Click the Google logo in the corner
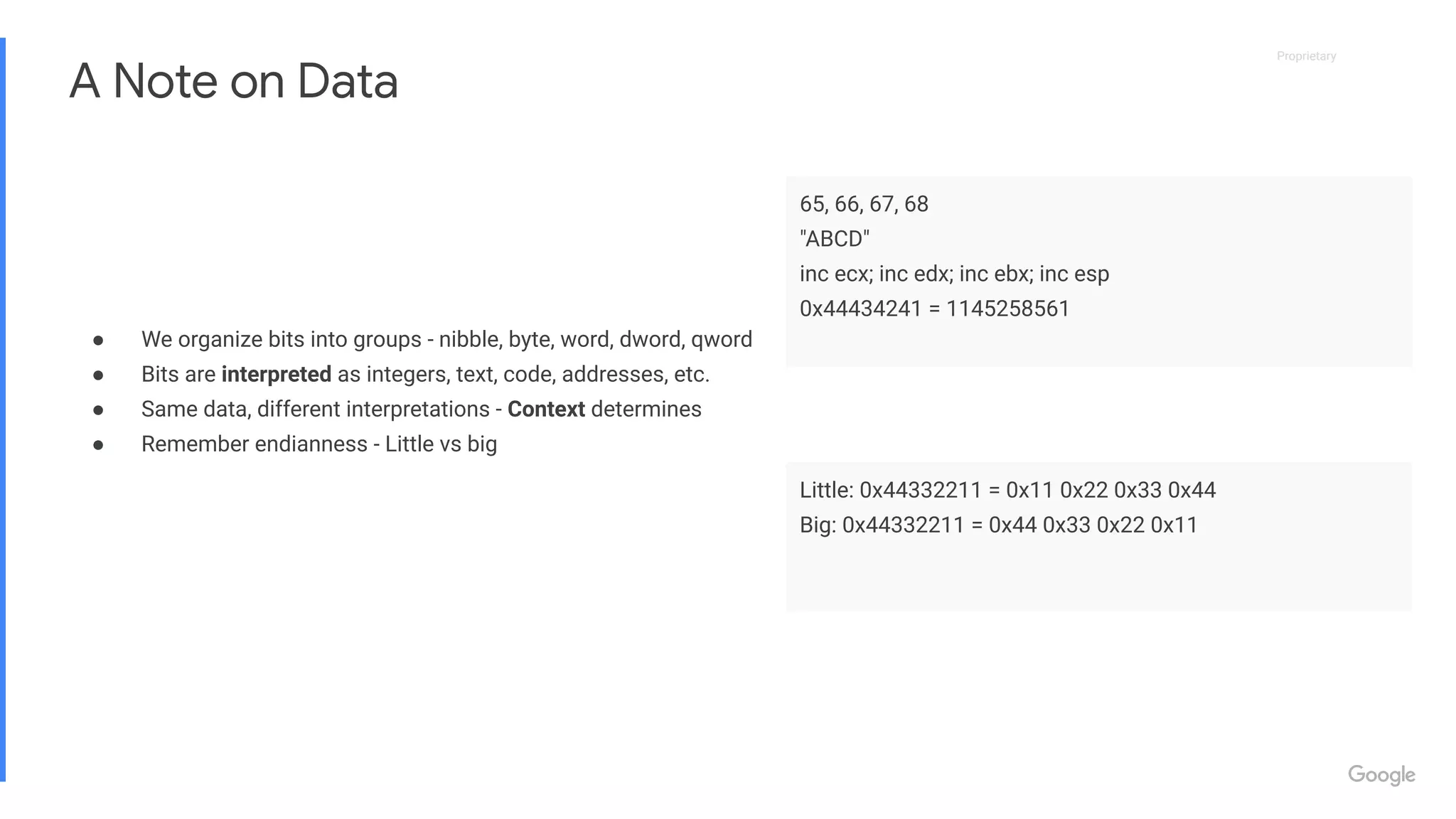The image size is (1456, 819). (1381, 775)
